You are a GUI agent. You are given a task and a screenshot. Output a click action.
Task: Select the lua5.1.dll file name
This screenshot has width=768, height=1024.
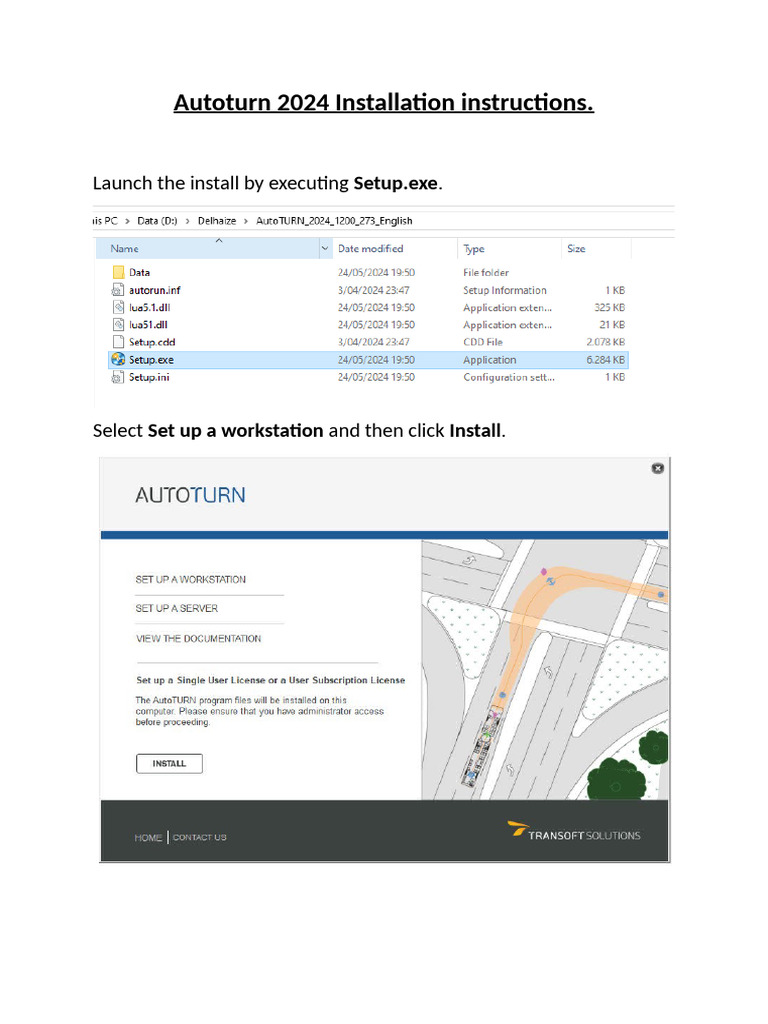tap(150, 307)
